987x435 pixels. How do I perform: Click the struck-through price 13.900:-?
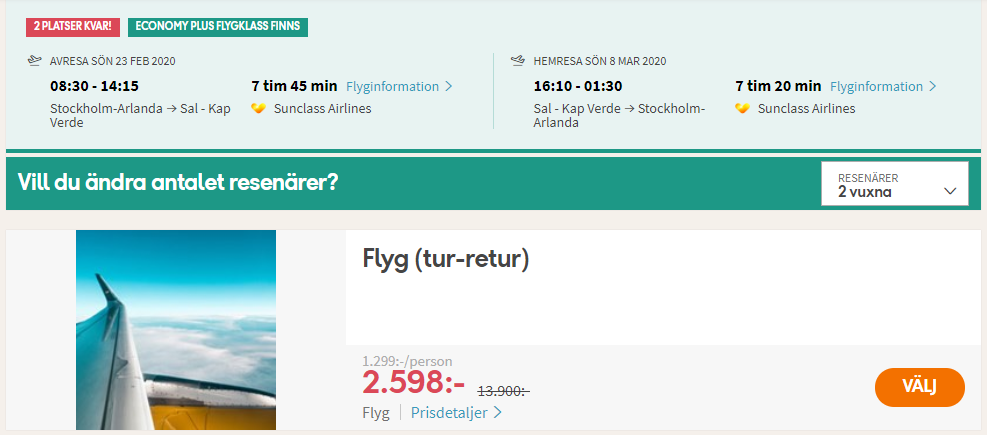point(504,391)
